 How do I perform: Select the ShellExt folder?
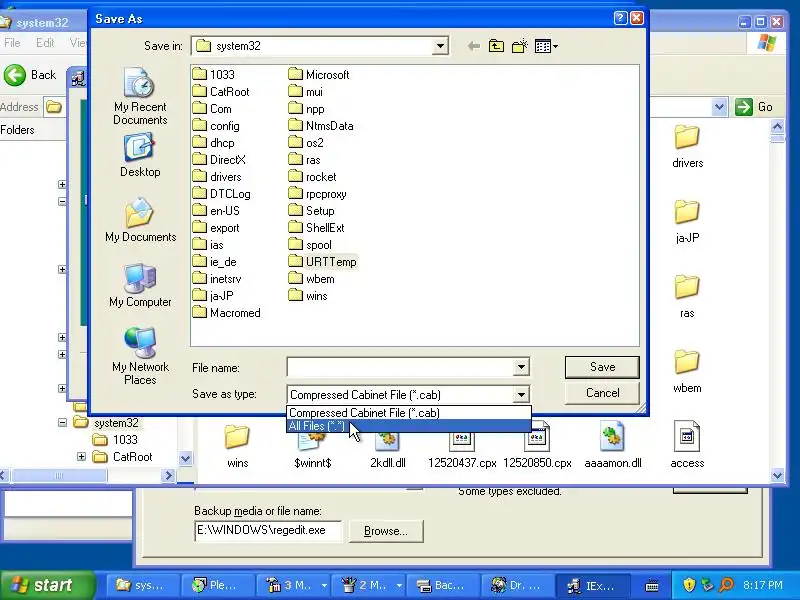316,228
